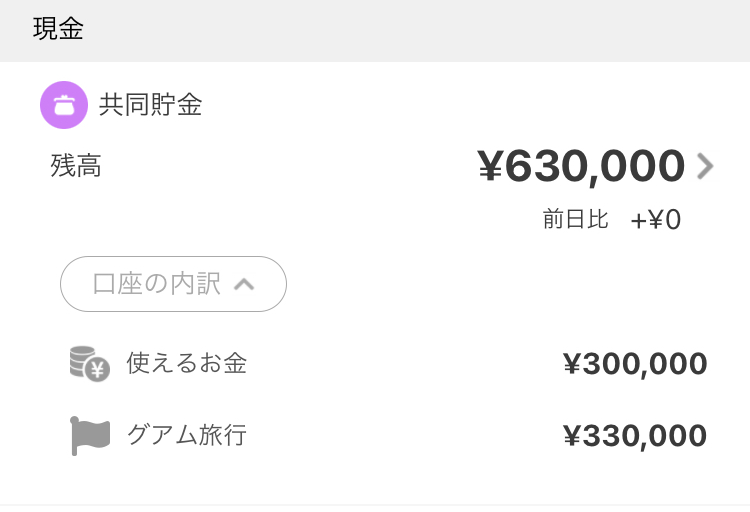
Task: Click the 前日比 label
Action: pyautogui.click(x=575, y=219)
